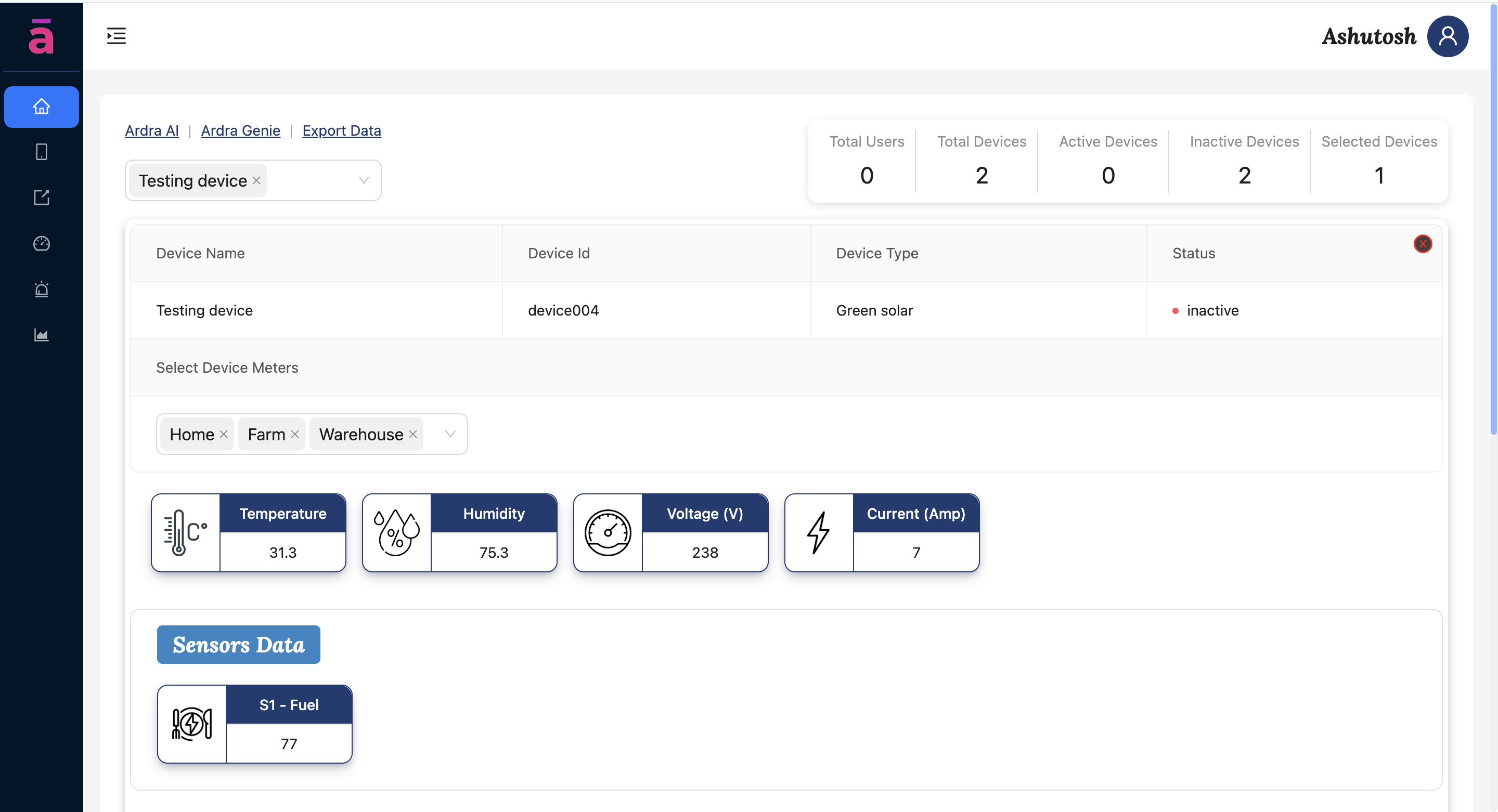Open the dashboard gauge icon in sidebar
The image size is (1498, 812).
[41, 243]
